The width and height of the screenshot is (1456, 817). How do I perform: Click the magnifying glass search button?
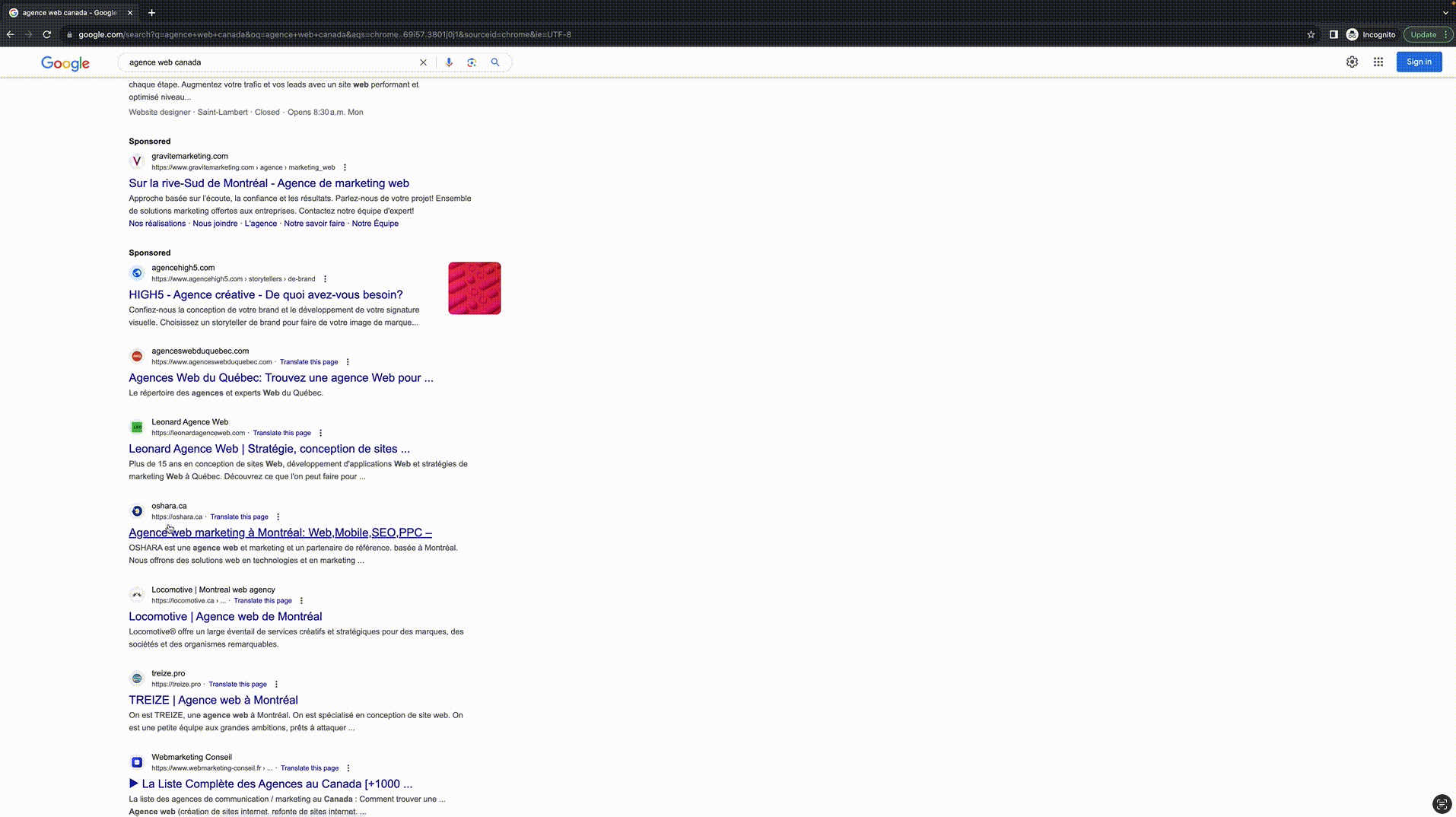click(x=495, y=62)
